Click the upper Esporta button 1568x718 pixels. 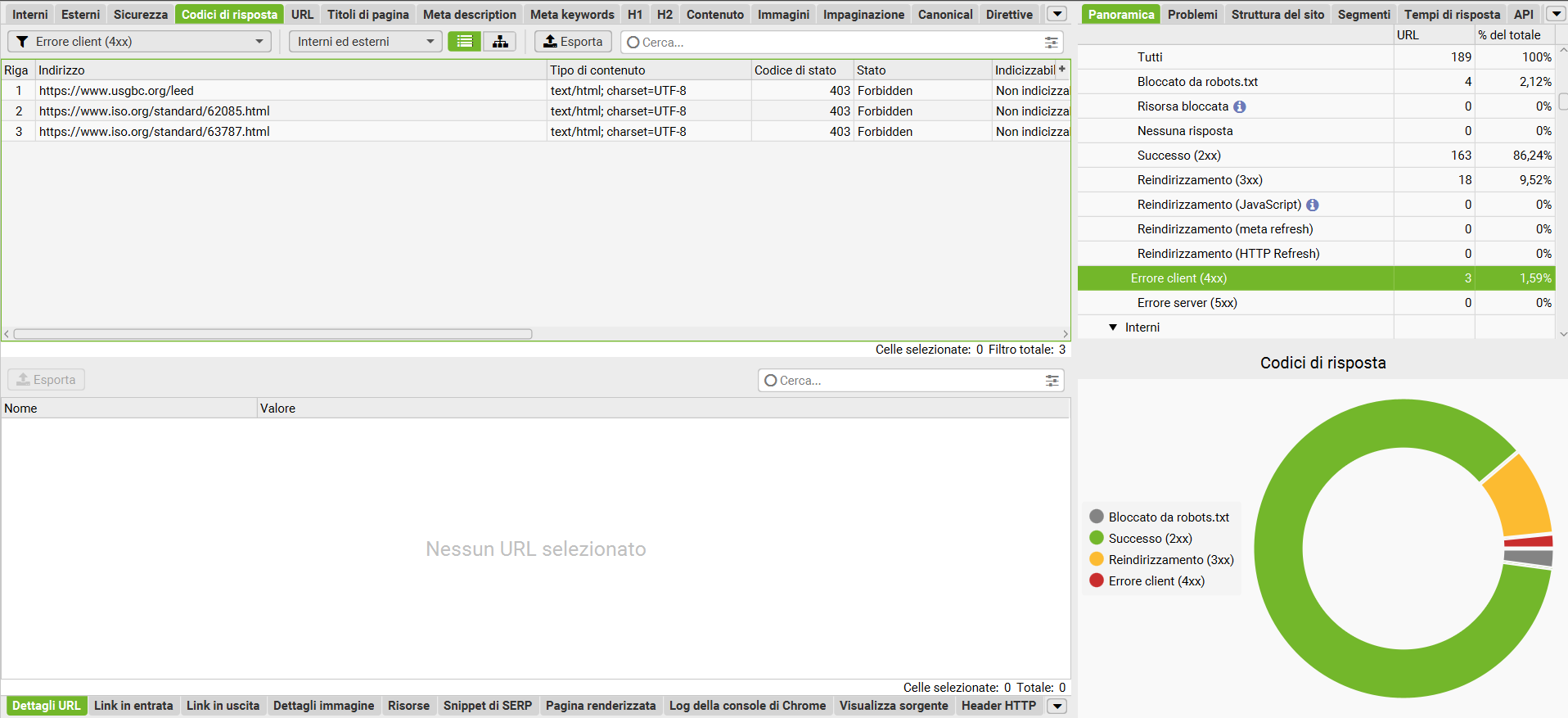pyautogui.click(x=573, y=41)
